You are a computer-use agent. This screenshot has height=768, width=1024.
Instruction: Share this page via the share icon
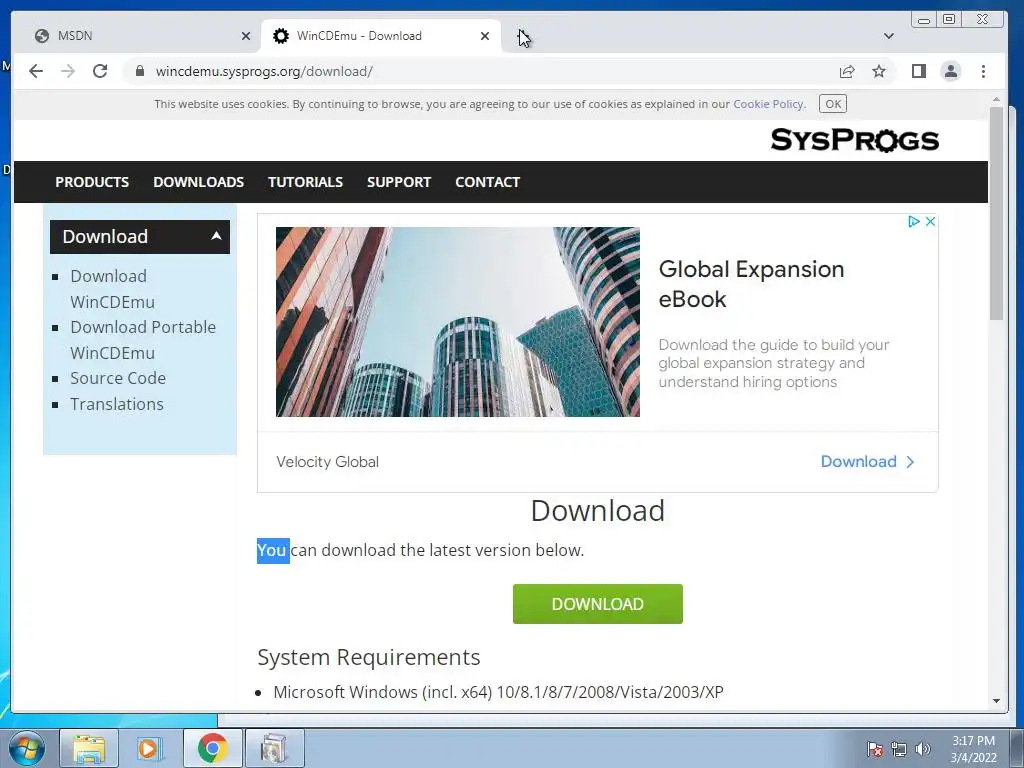[847, 71]
